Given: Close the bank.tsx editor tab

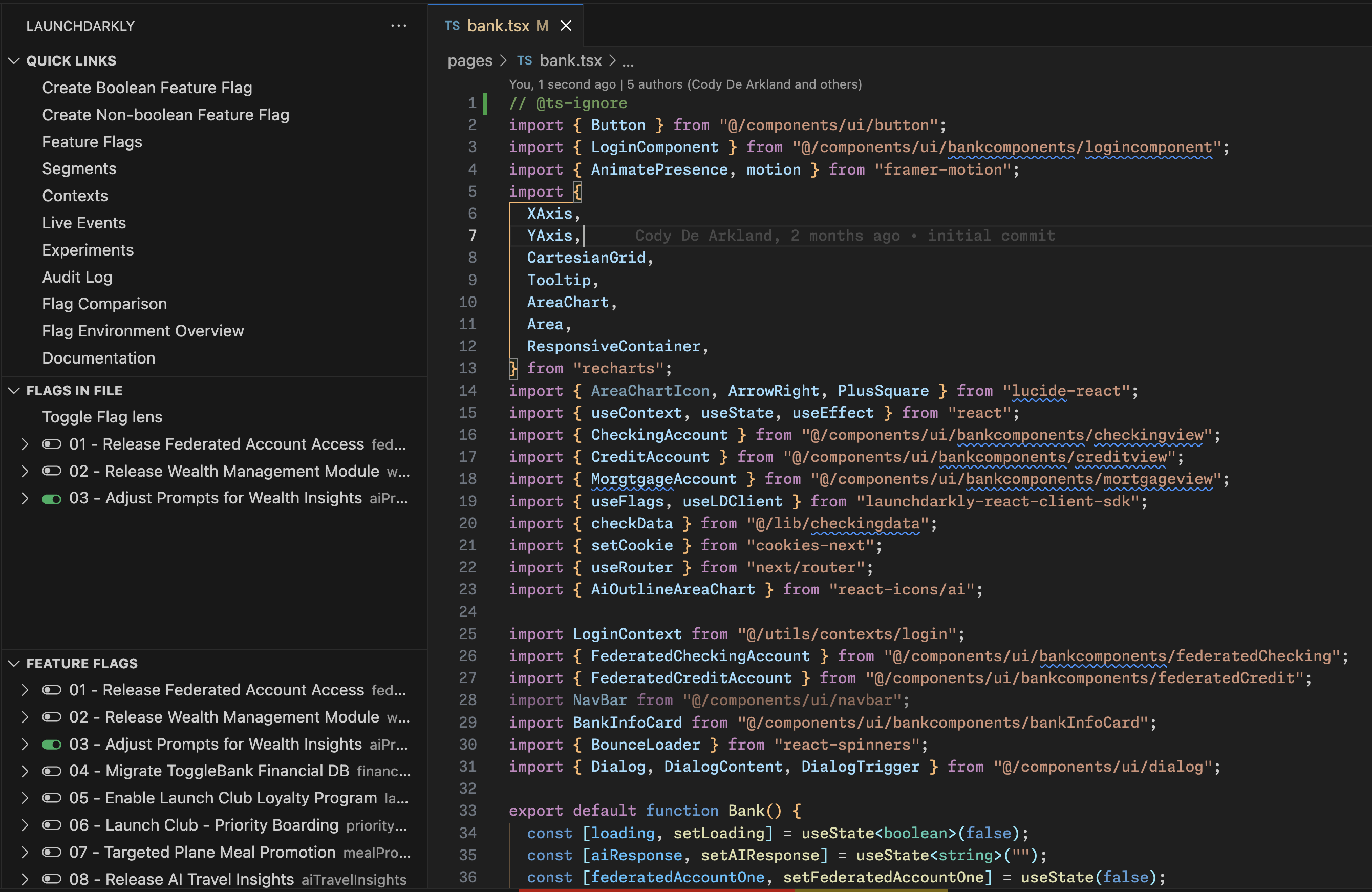Looking at the screenshot, I should 566,26.
